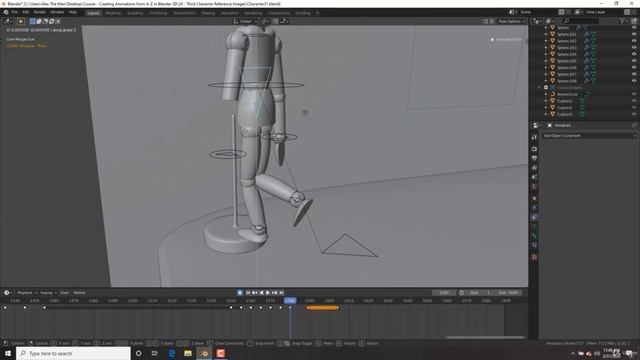This screenshot has width=640, height=360.
Task: Open the View Layer properties tab icon
Action: point(534,168)
